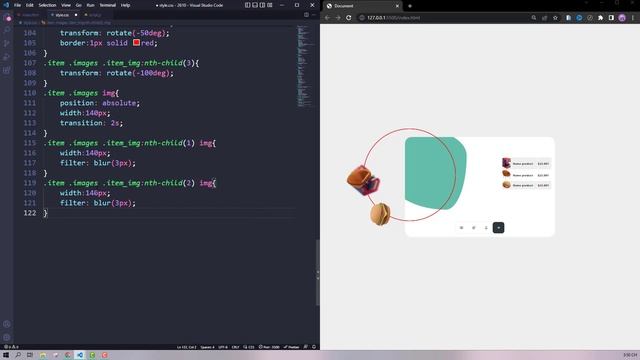640x360 pixels.
Task: Open the Help menu
Action: [x=125, y=5]
